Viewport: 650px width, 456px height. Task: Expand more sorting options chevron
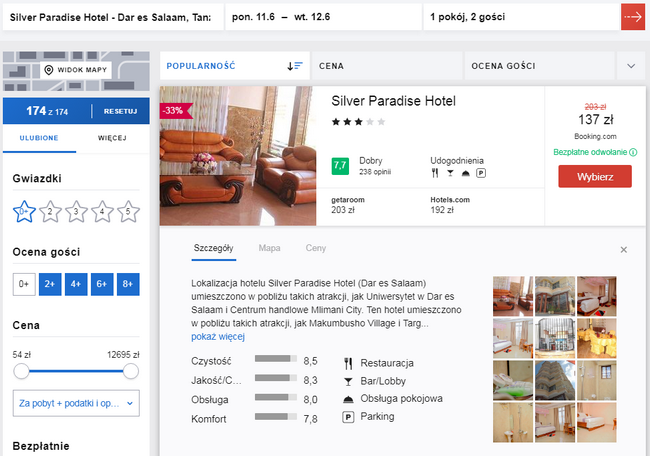click(x=630, y=66)
